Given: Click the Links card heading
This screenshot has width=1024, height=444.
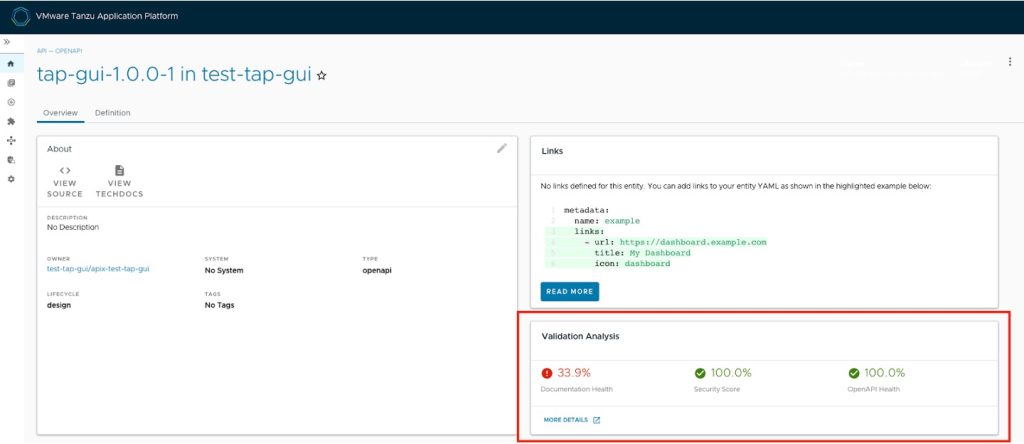Looking at the screenshot, I should [x=552, y=151].
